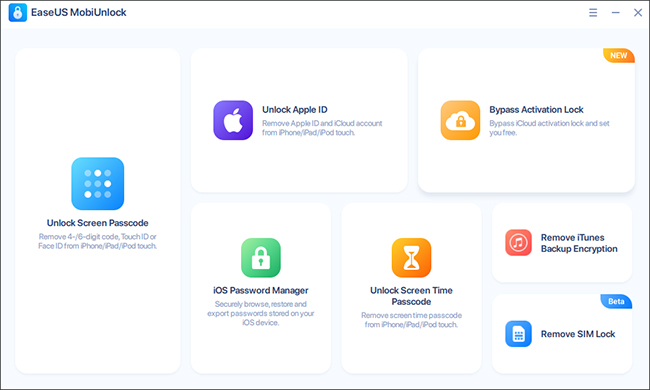Open the Unlock Apple ID title
Screen dimensions: 650x390
[295, 110]
